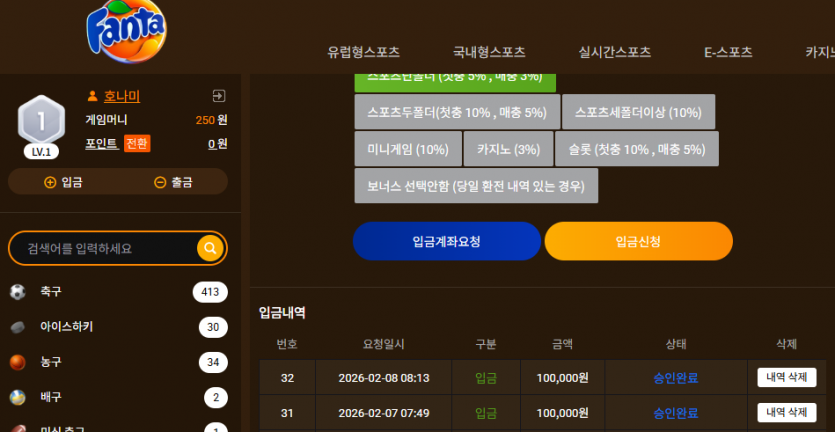
Task: Click the blue 입금계좌요청 button
Action: pyautogui.click(x=447, y=241)
